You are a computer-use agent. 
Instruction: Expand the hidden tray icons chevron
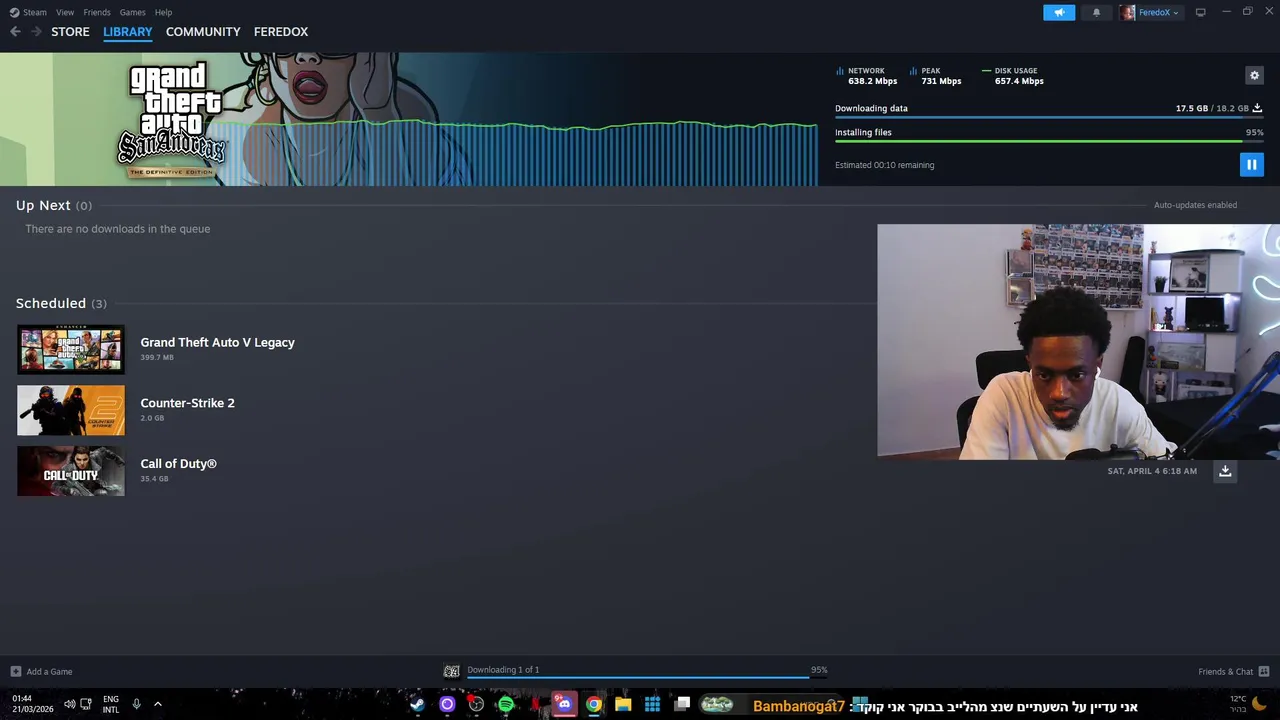[157, 704]
